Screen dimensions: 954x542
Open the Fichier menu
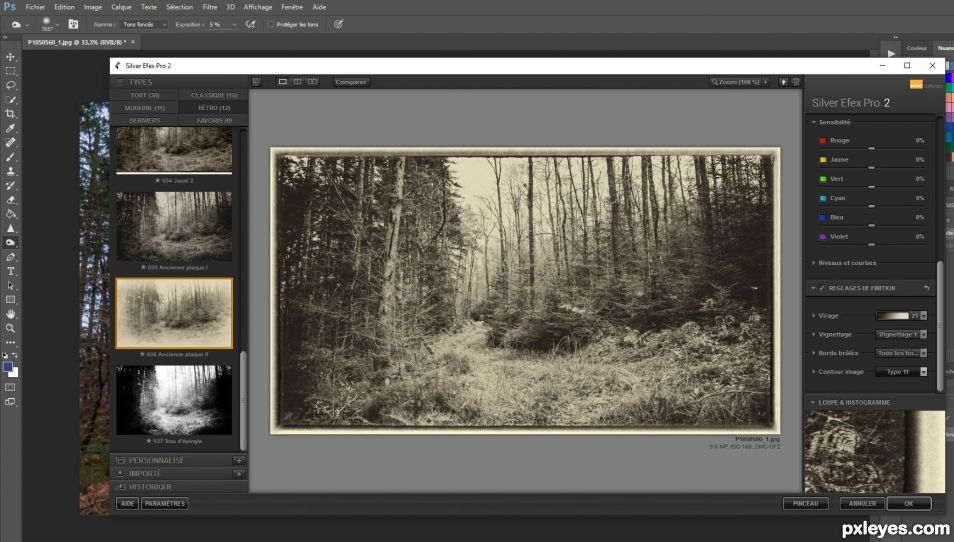35,7
